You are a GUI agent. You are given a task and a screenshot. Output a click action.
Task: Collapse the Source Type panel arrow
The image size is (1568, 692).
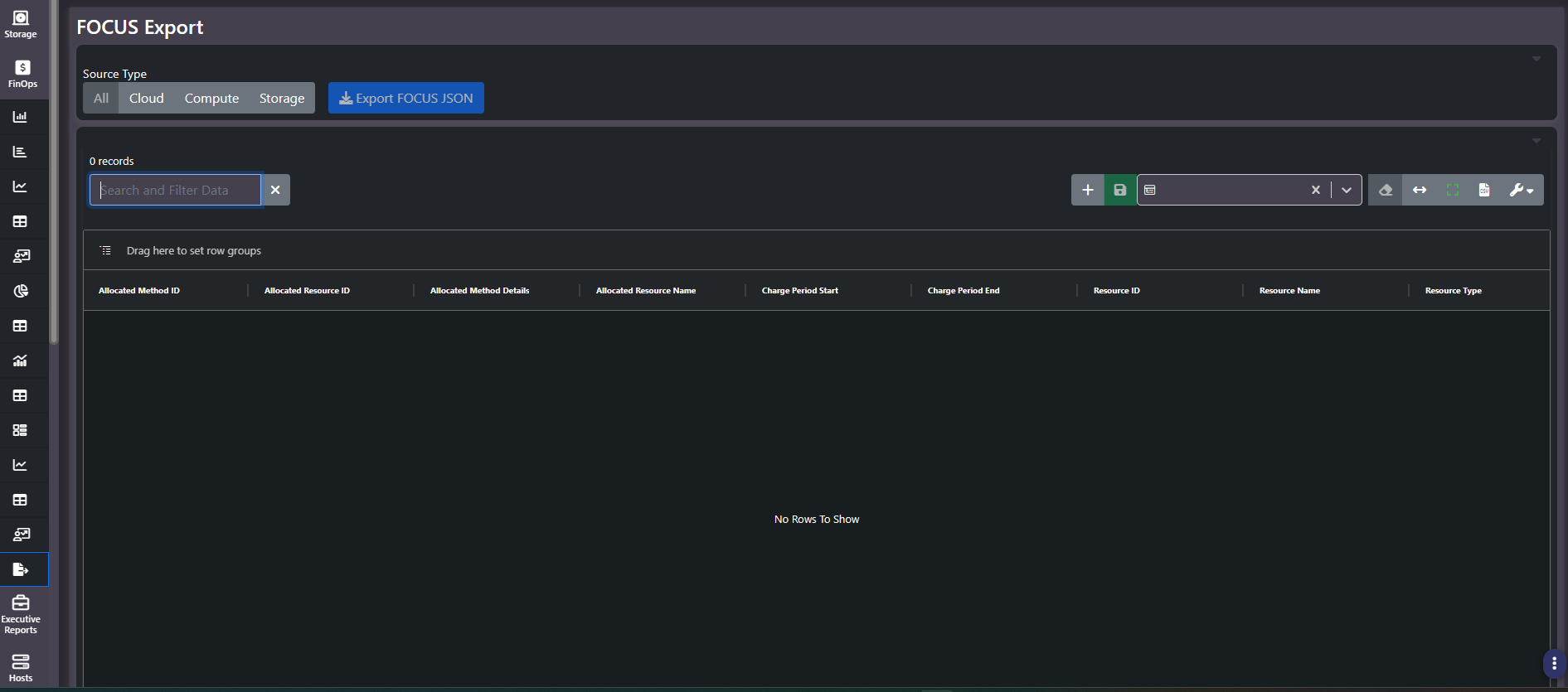tap(1536, 59)
